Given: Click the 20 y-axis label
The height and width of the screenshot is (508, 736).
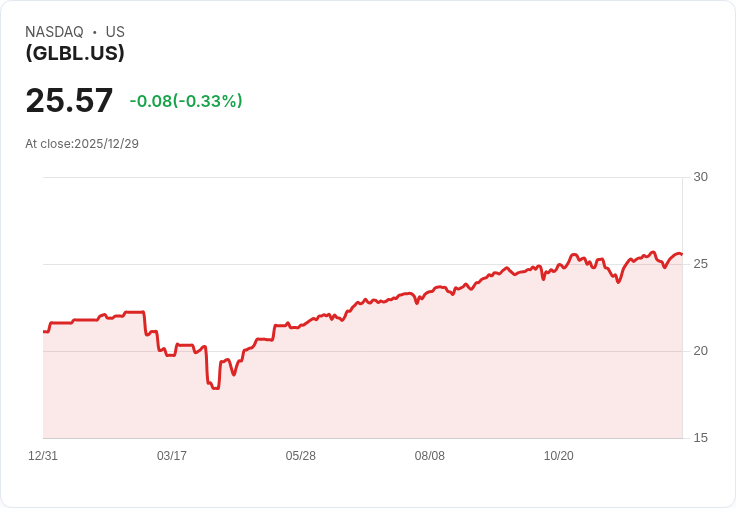Looking at the screenshot, I should click(x=700, y=351).
